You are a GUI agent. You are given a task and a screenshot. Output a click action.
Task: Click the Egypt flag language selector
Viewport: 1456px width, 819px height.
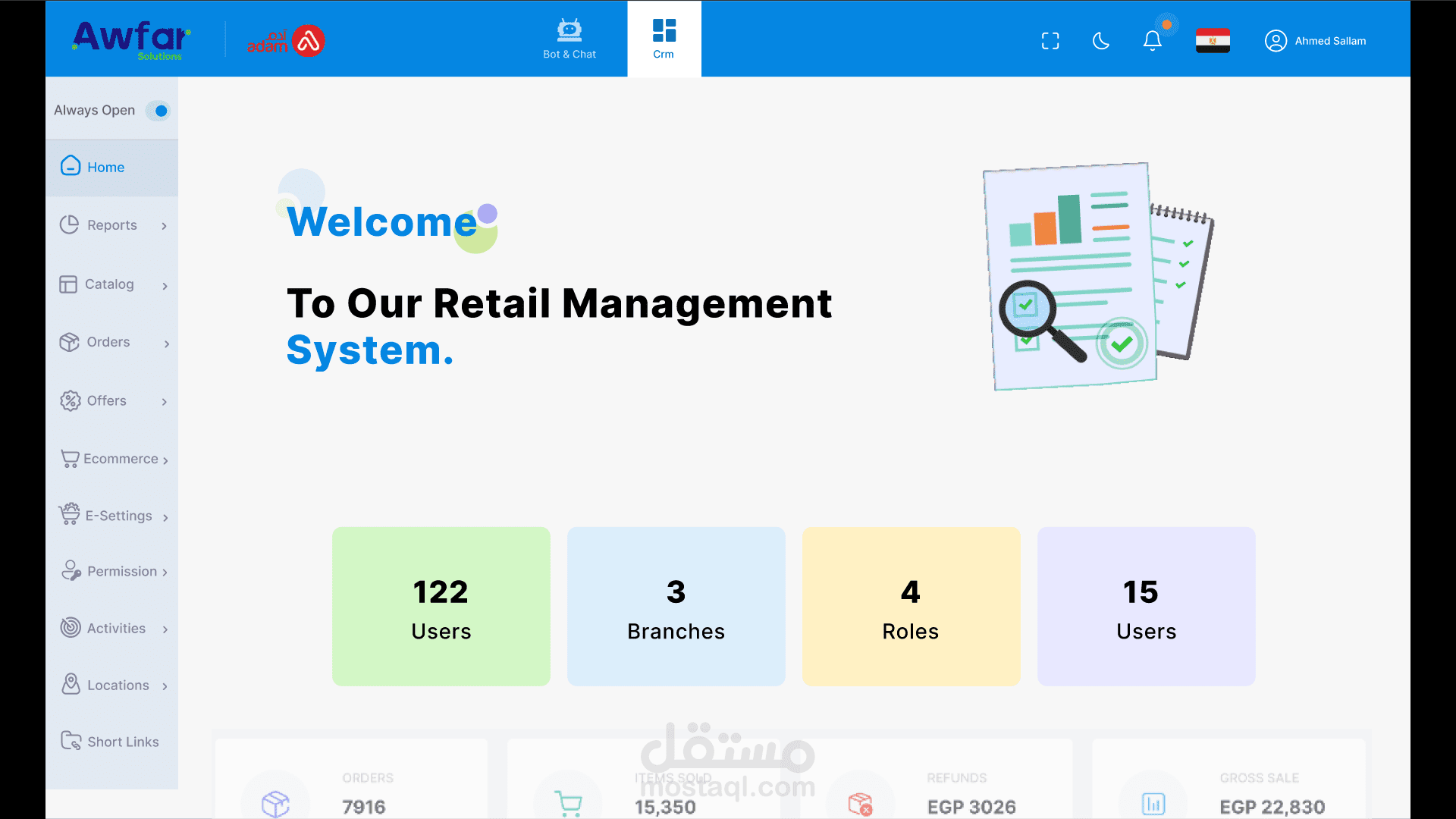(x=1213, y=41)
